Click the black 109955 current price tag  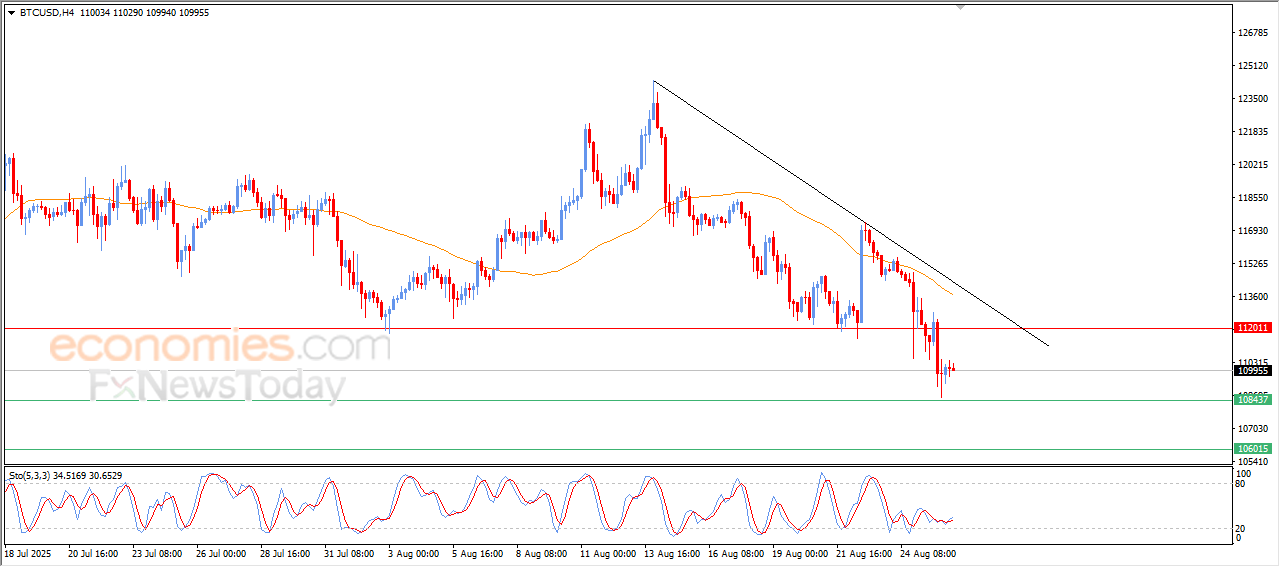click(x=1253, y=370)
